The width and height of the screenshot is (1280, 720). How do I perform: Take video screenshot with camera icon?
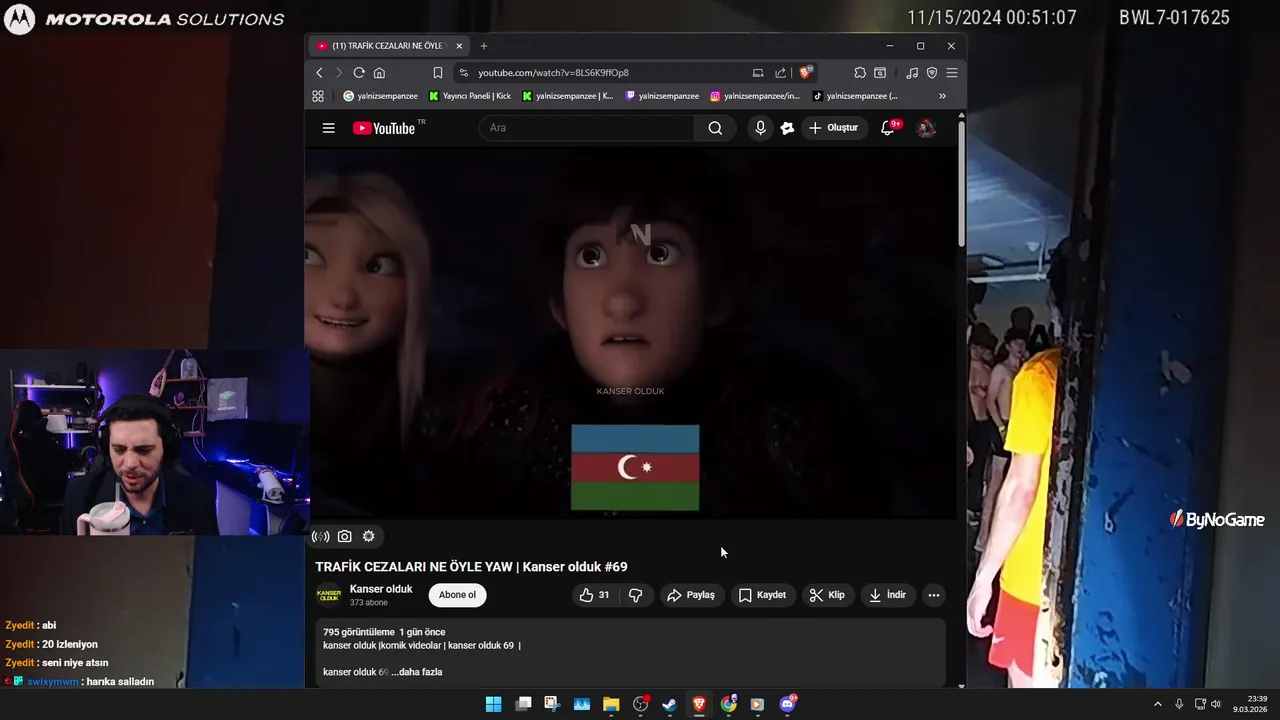pyautogui.click(x=344, y=537)
